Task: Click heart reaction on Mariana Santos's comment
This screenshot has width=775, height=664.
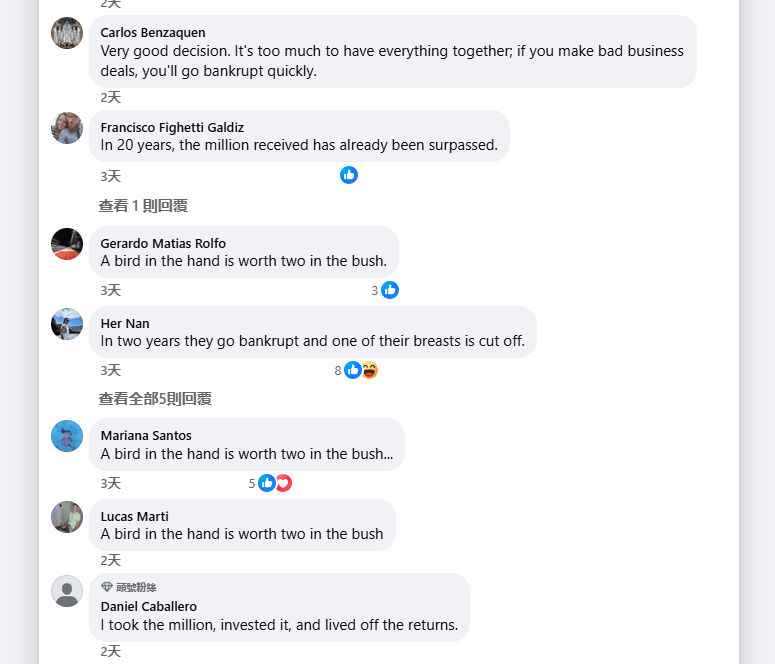Action: coord(283,483)
